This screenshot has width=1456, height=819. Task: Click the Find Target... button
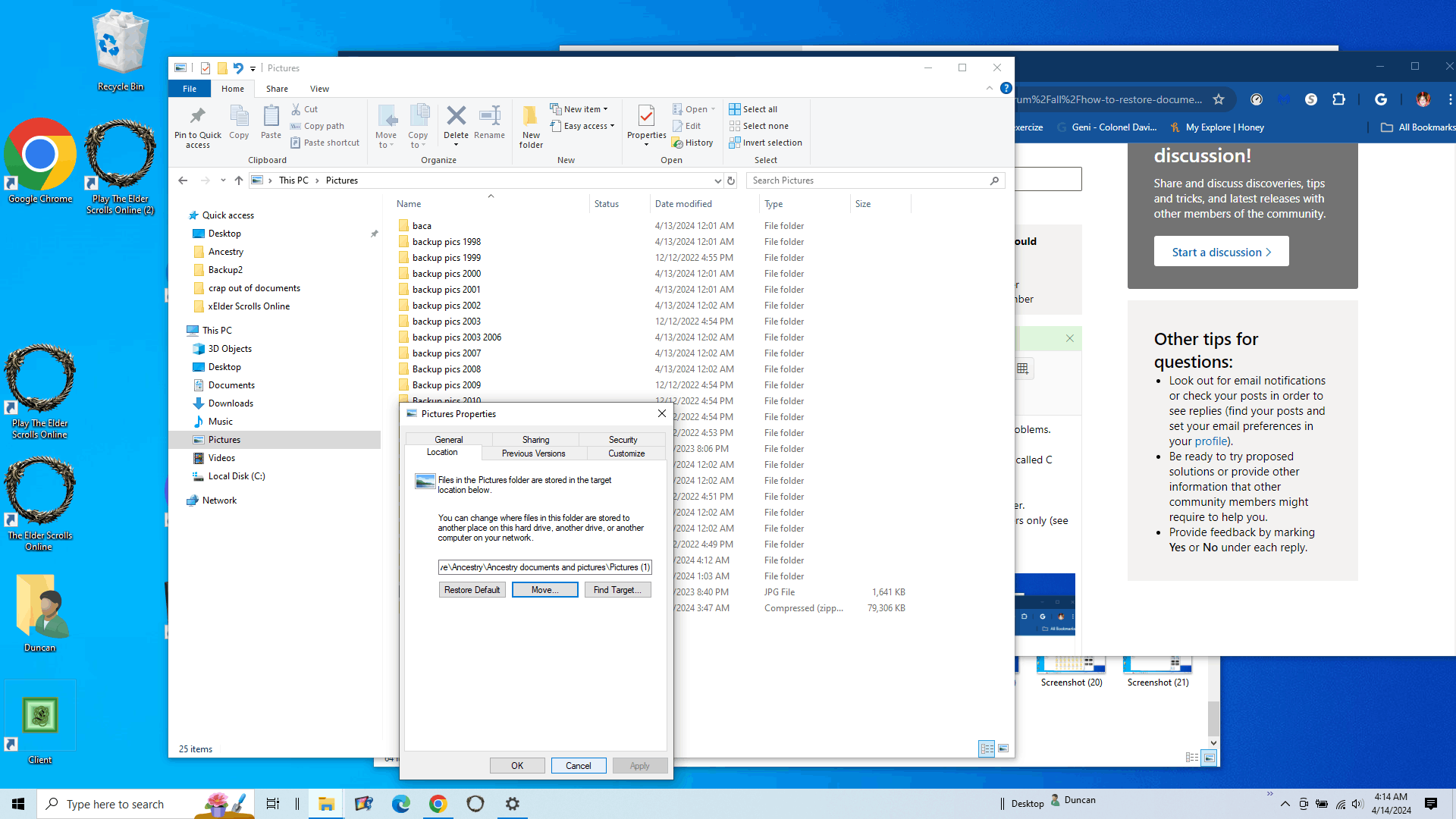tap(617, 590)
